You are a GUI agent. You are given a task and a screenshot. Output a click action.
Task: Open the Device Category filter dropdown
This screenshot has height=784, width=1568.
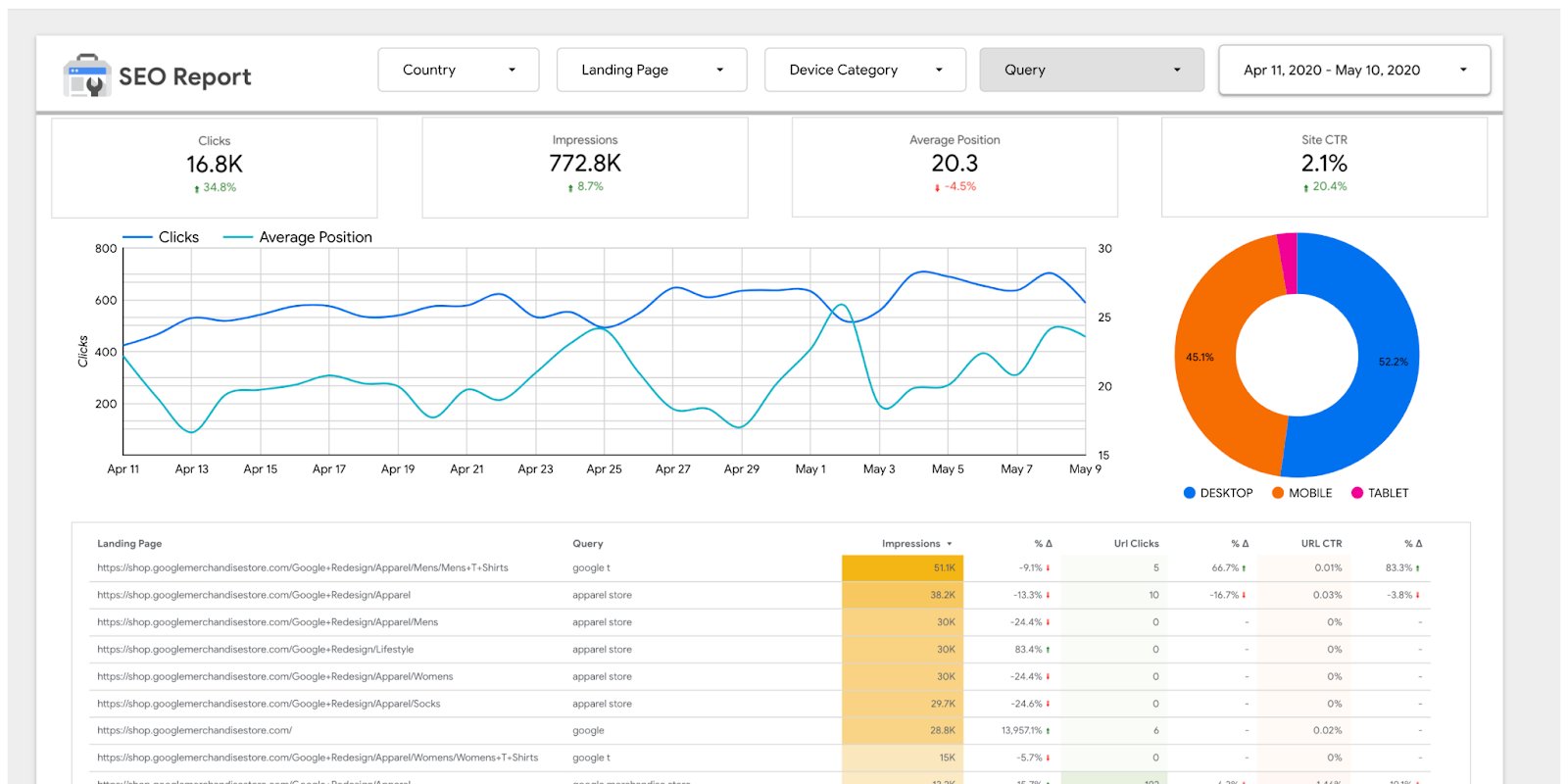click(865, 70)
